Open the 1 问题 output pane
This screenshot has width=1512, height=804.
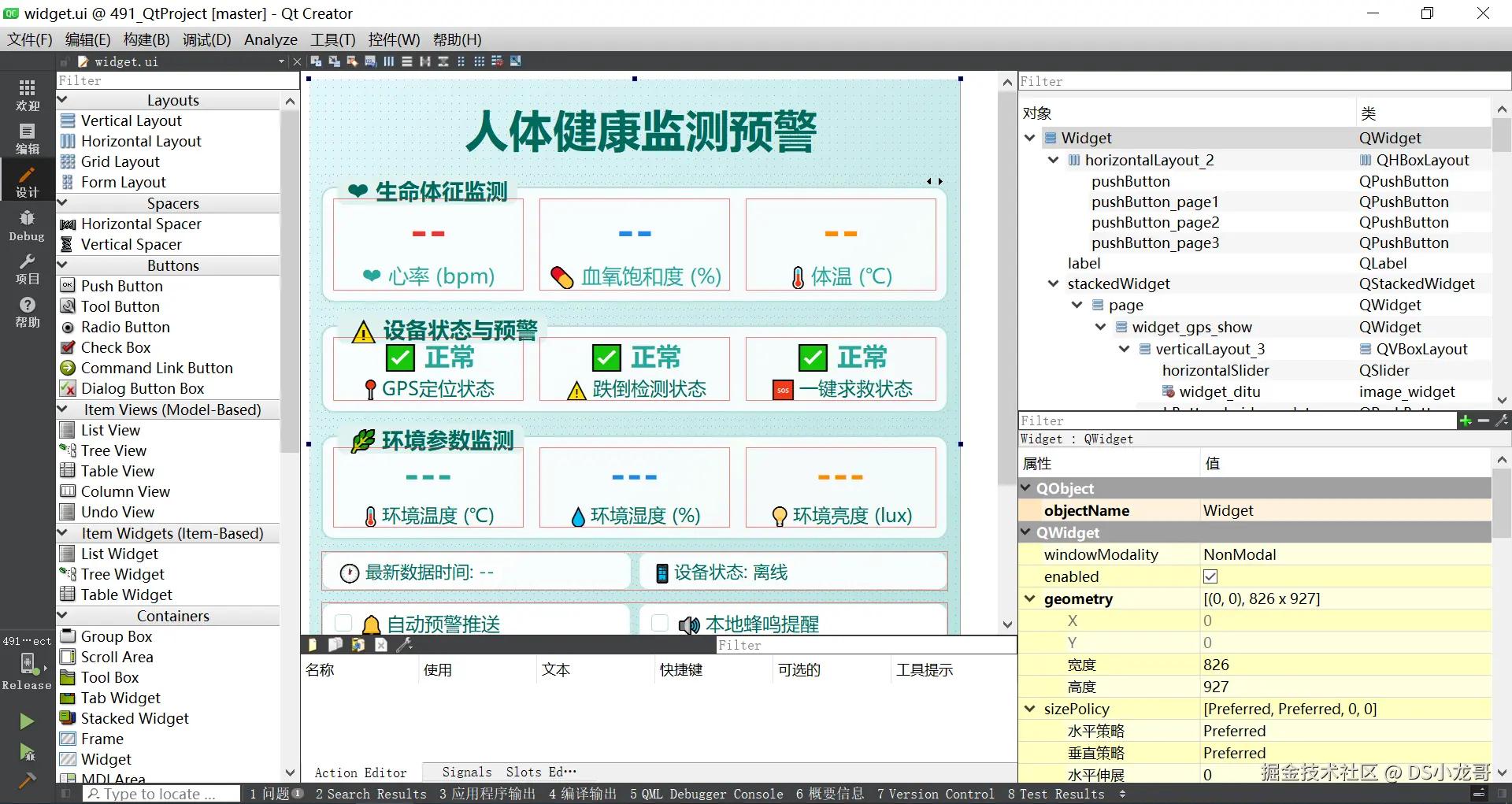276,794
